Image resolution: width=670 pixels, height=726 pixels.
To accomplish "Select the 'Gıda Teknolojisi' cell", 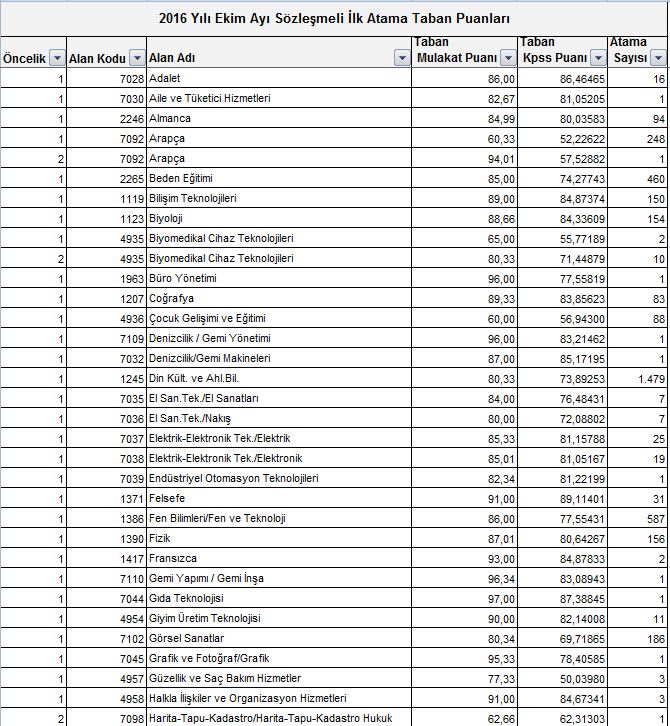I will tap(279, 598).
